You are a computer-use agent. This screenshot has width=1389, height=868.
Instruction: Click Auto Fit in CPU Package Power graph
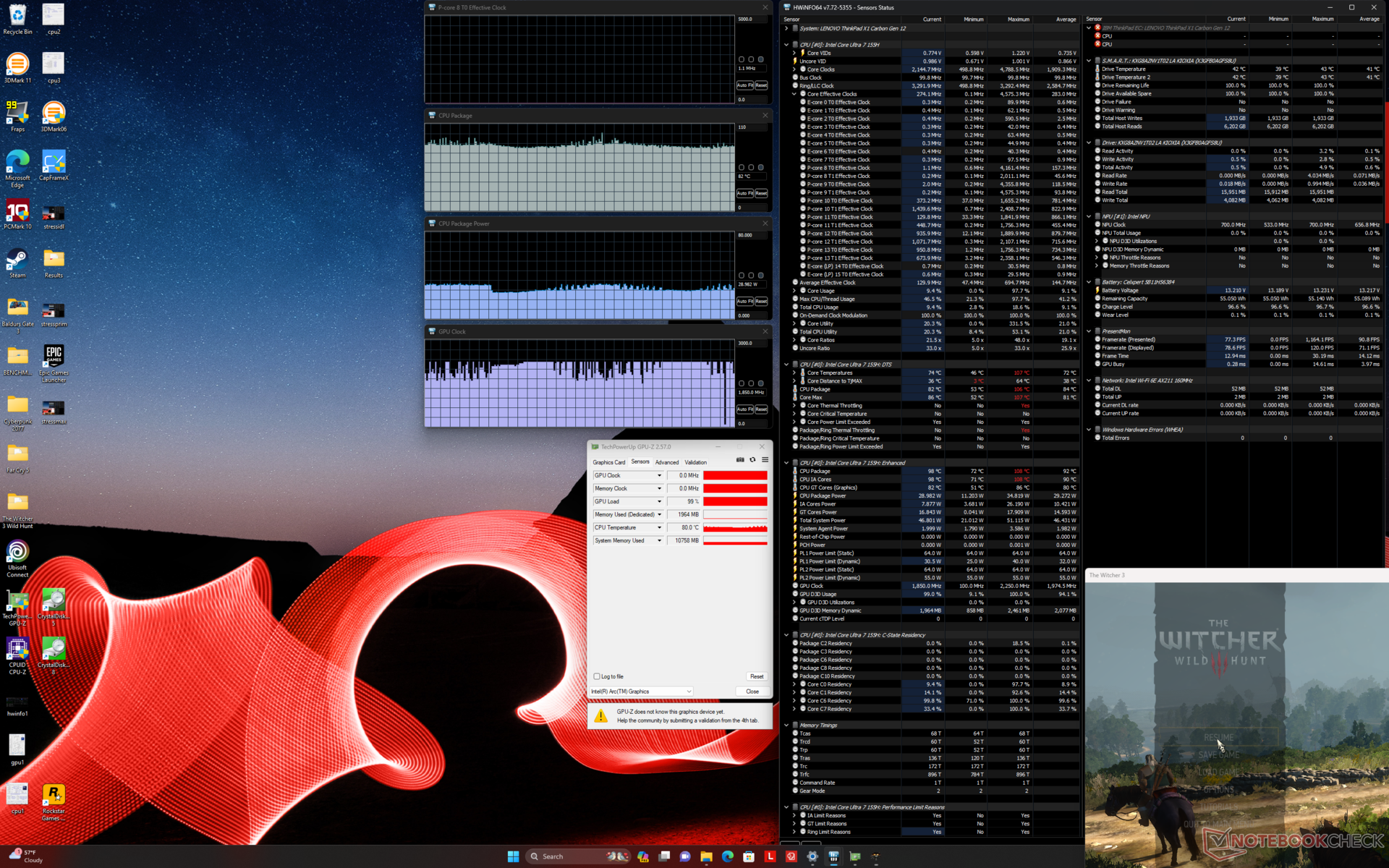point(744,301)
